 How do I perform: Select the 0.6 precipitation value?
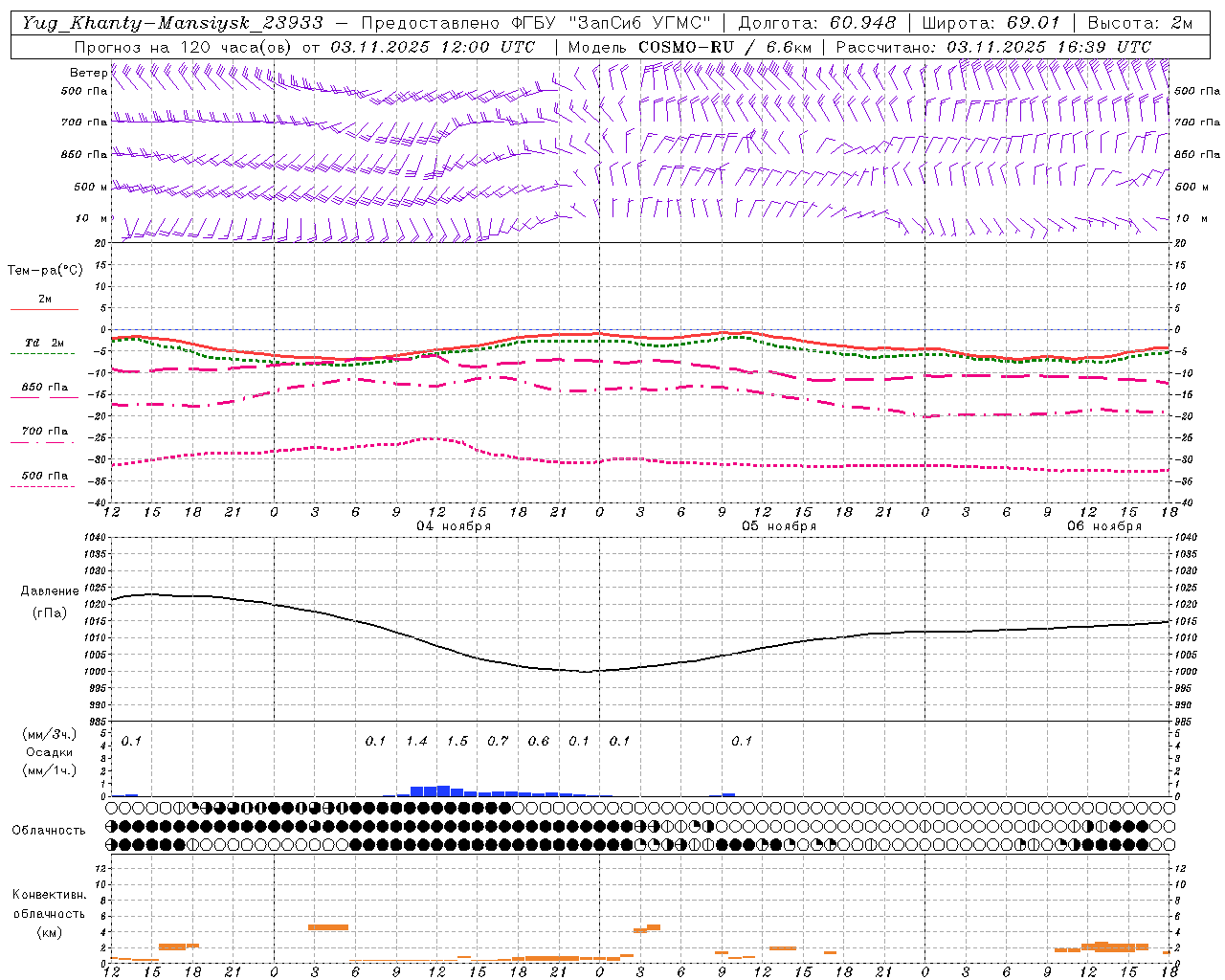pyautogui.click(x=539, y=741)
